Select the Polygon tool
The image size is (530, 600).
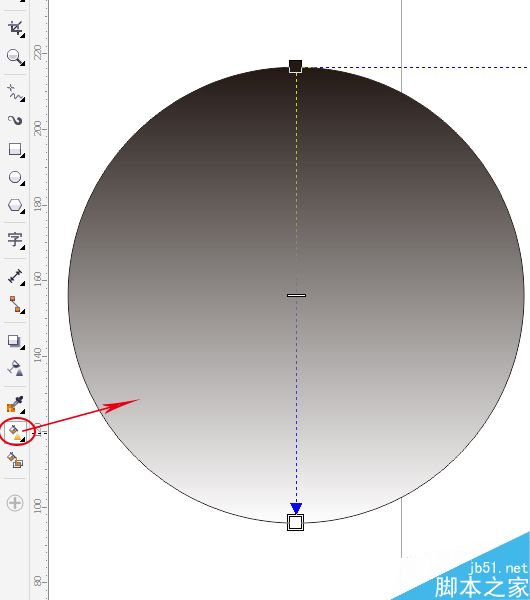pyautogui.click(x=16, y=205)
